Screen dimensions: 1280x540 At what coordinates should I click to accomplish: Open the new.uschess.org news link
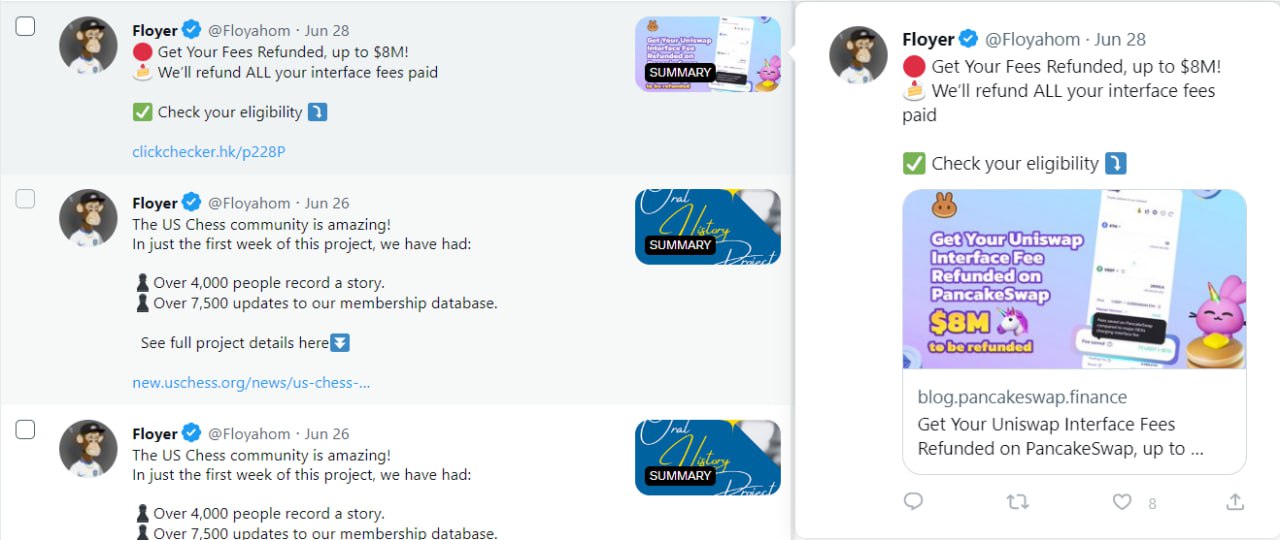click(x=251, y=383)
